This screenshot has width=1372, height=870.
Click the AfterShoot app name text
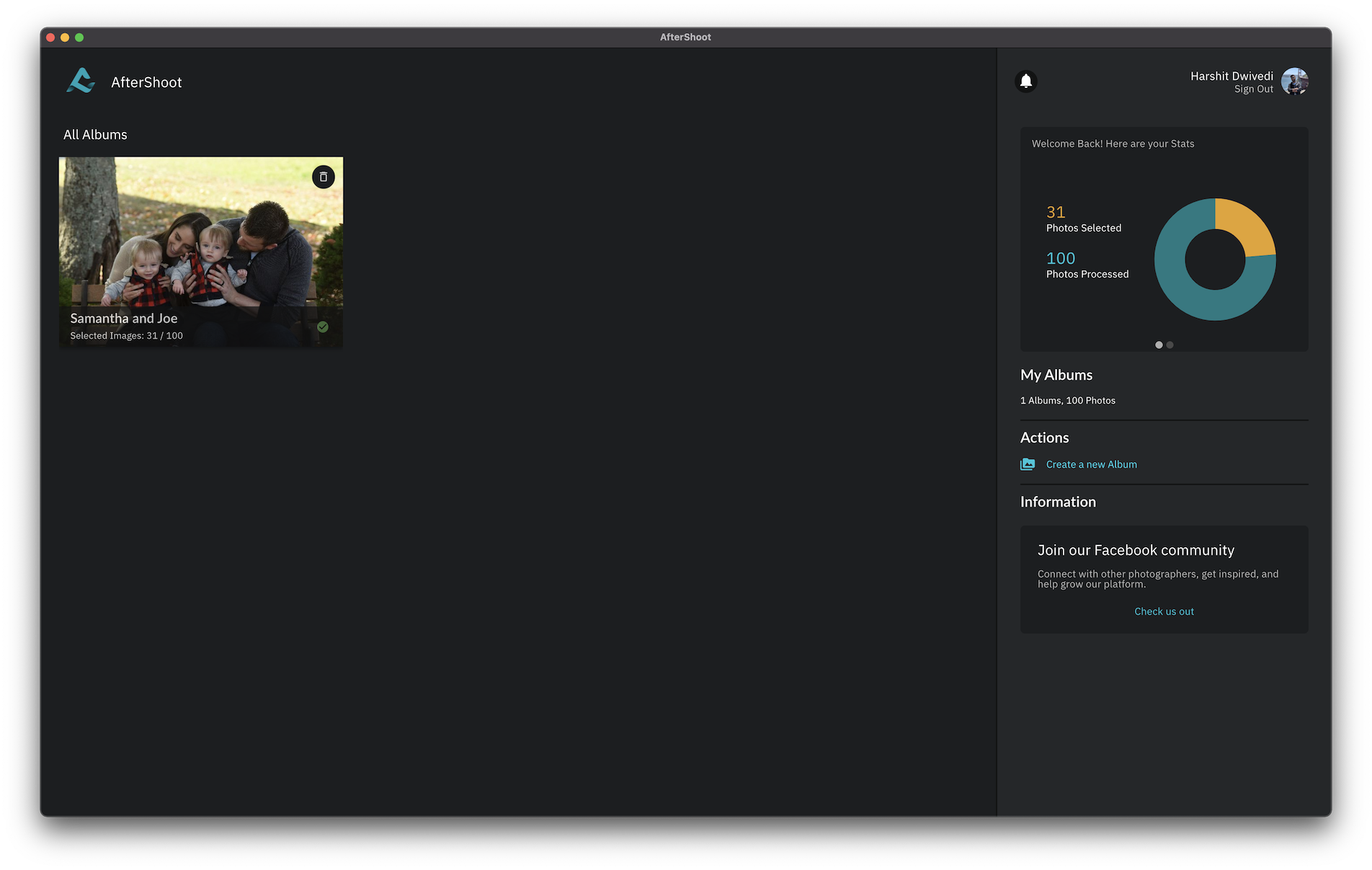[x=146, y=82]
